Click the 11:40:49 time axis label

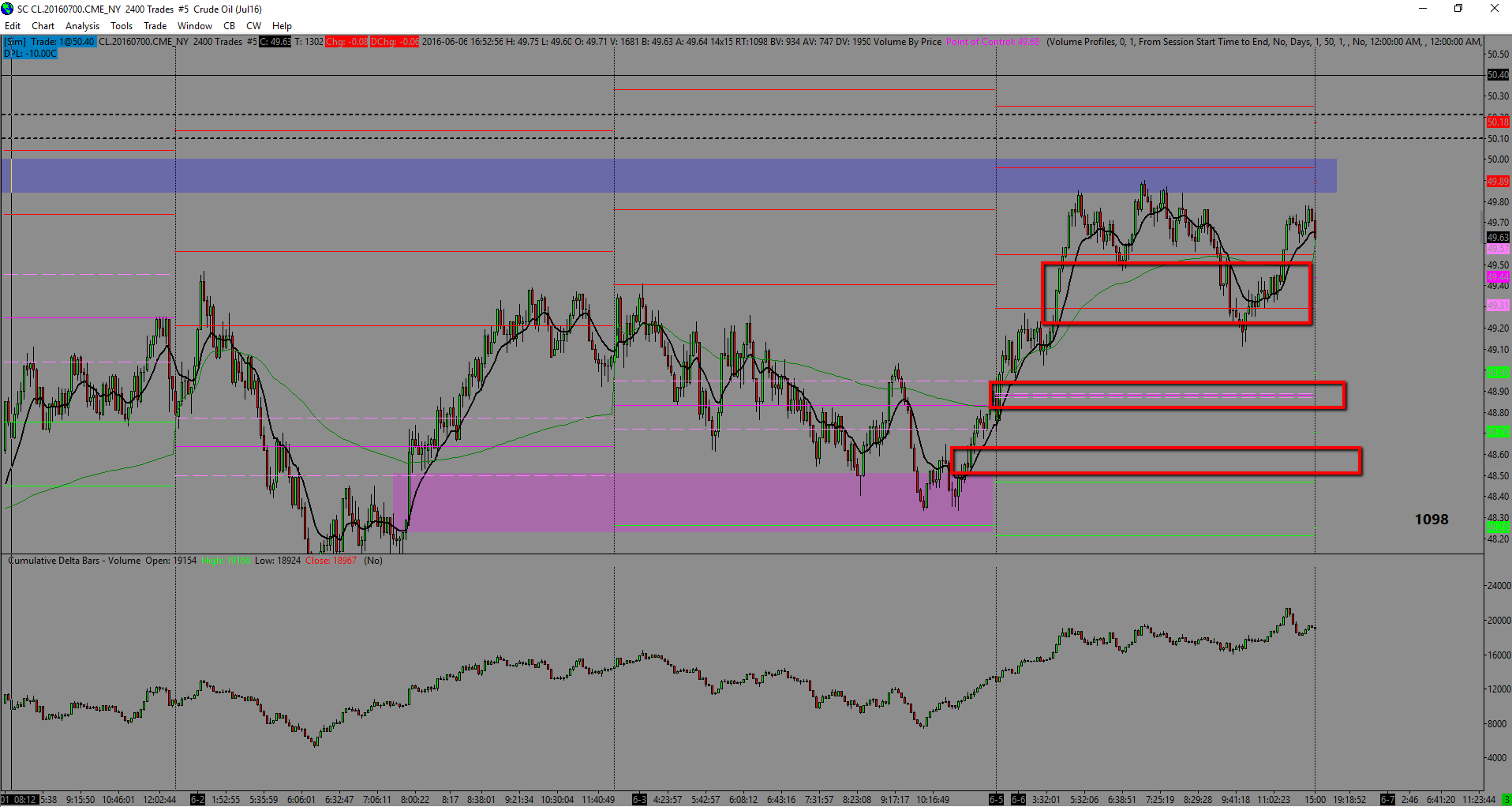598,800
